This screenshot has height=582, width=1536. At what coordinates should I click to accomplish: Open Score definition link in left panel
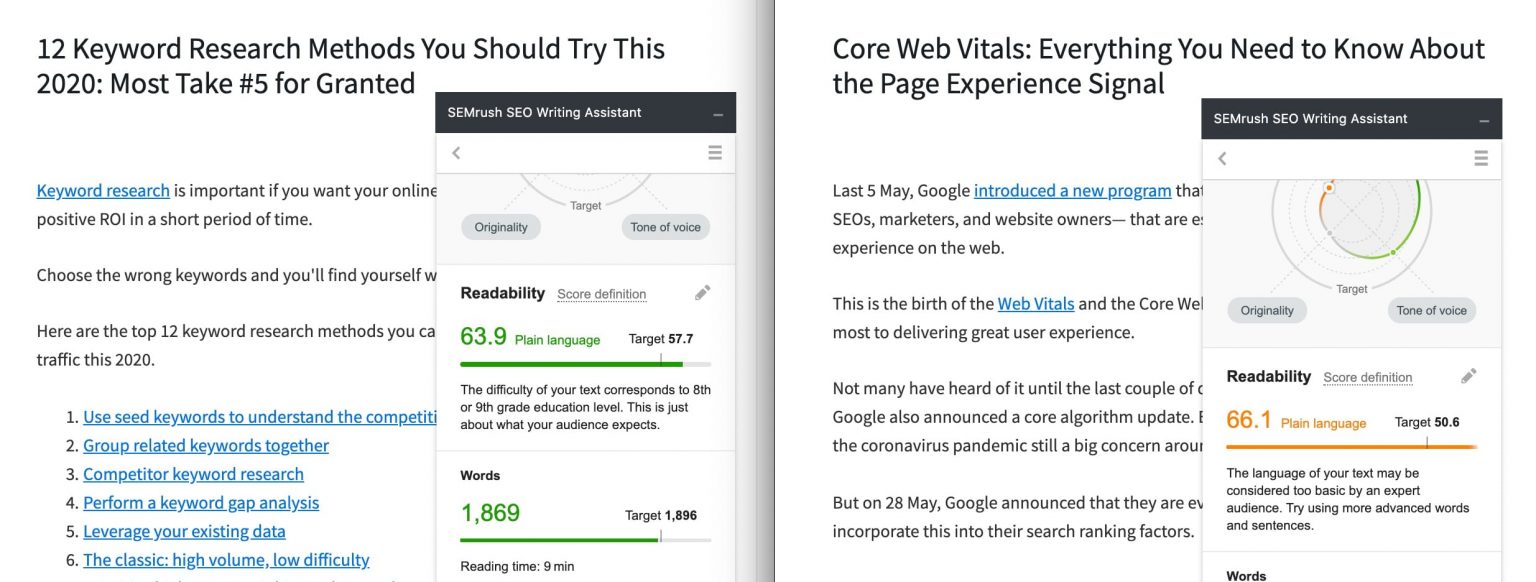[601, 294]
